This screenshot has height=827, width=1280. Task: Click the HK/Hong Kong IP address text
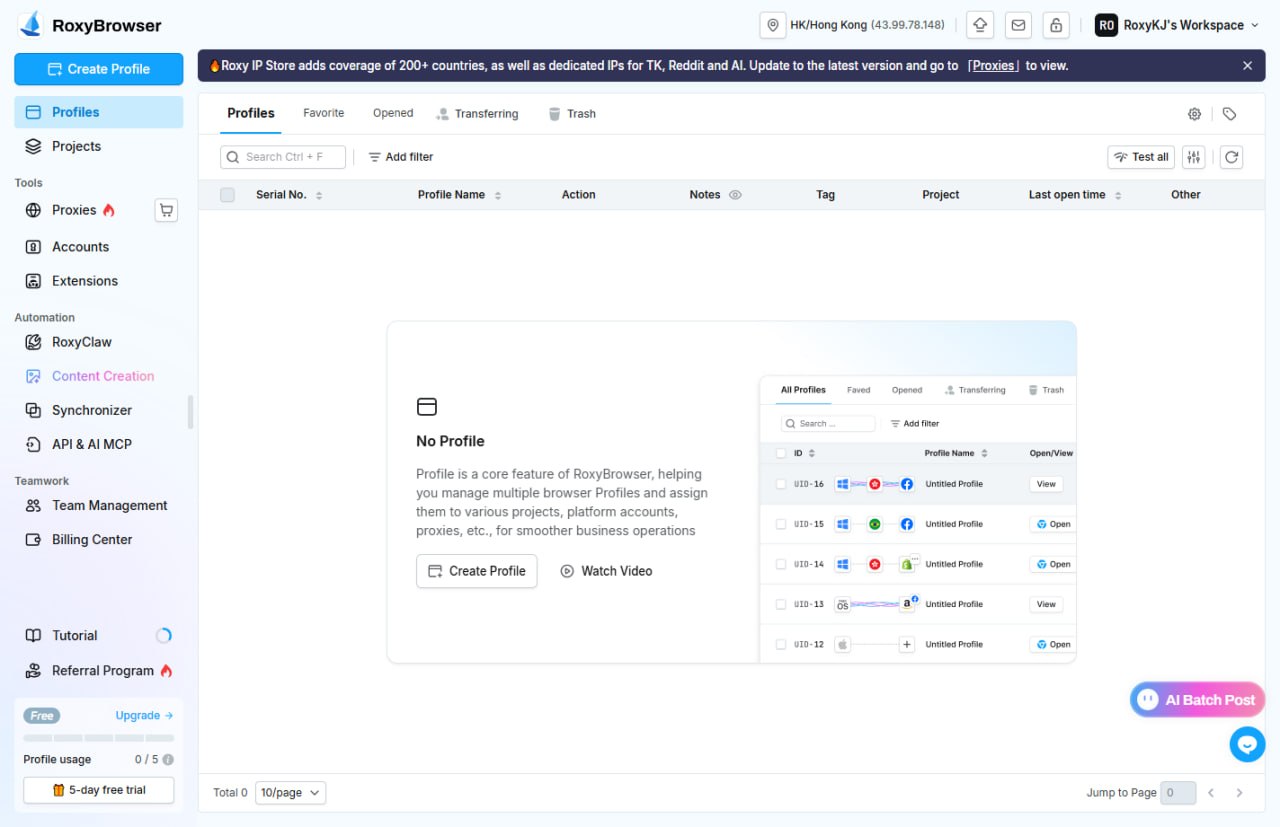[908, 25]
